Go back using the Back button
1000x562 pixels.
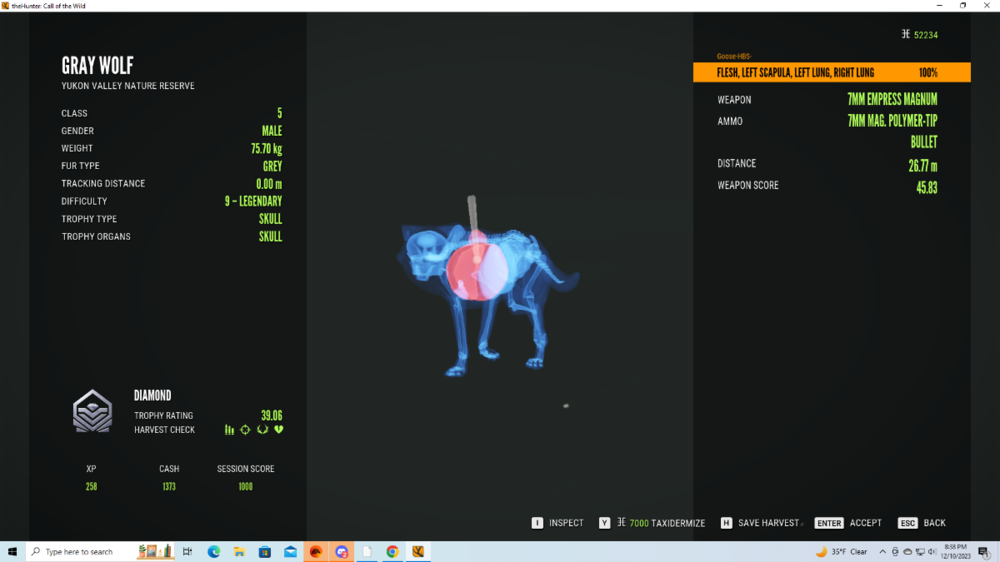coord(924,523)
